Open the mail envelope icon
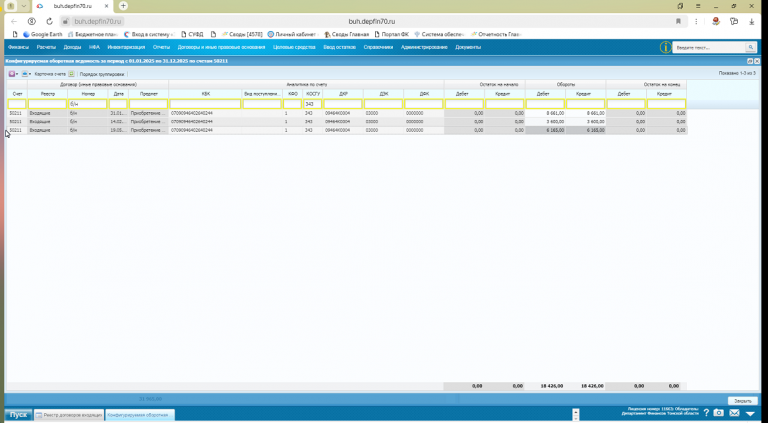 [x=734, y=413]
